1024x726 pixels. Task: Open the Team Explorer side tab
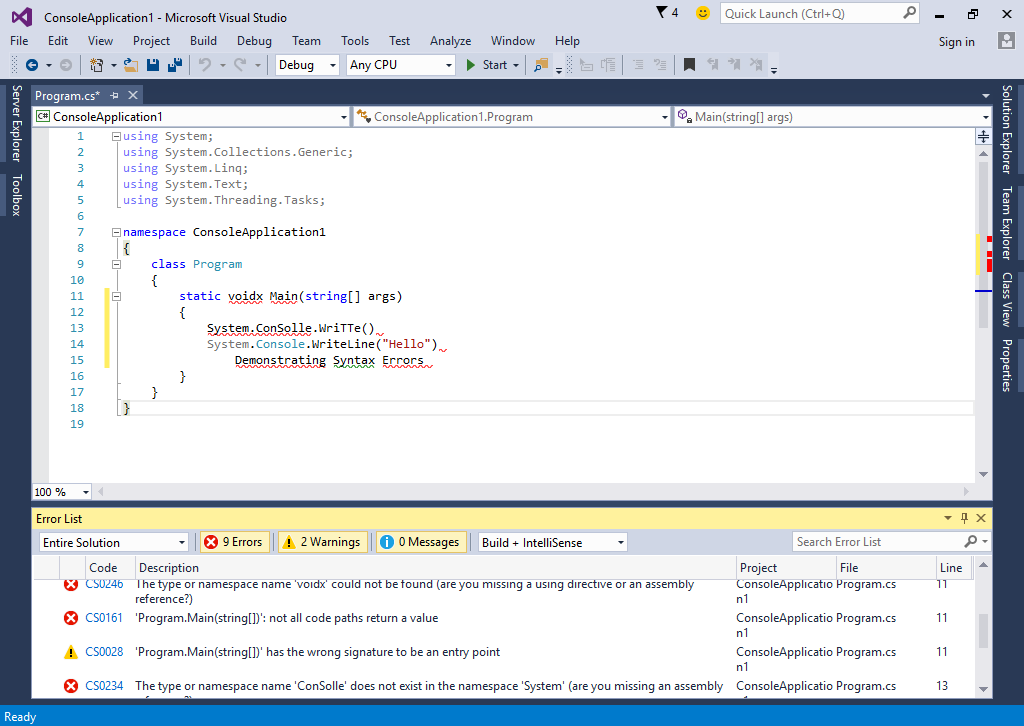click(x=1006, y=223)
